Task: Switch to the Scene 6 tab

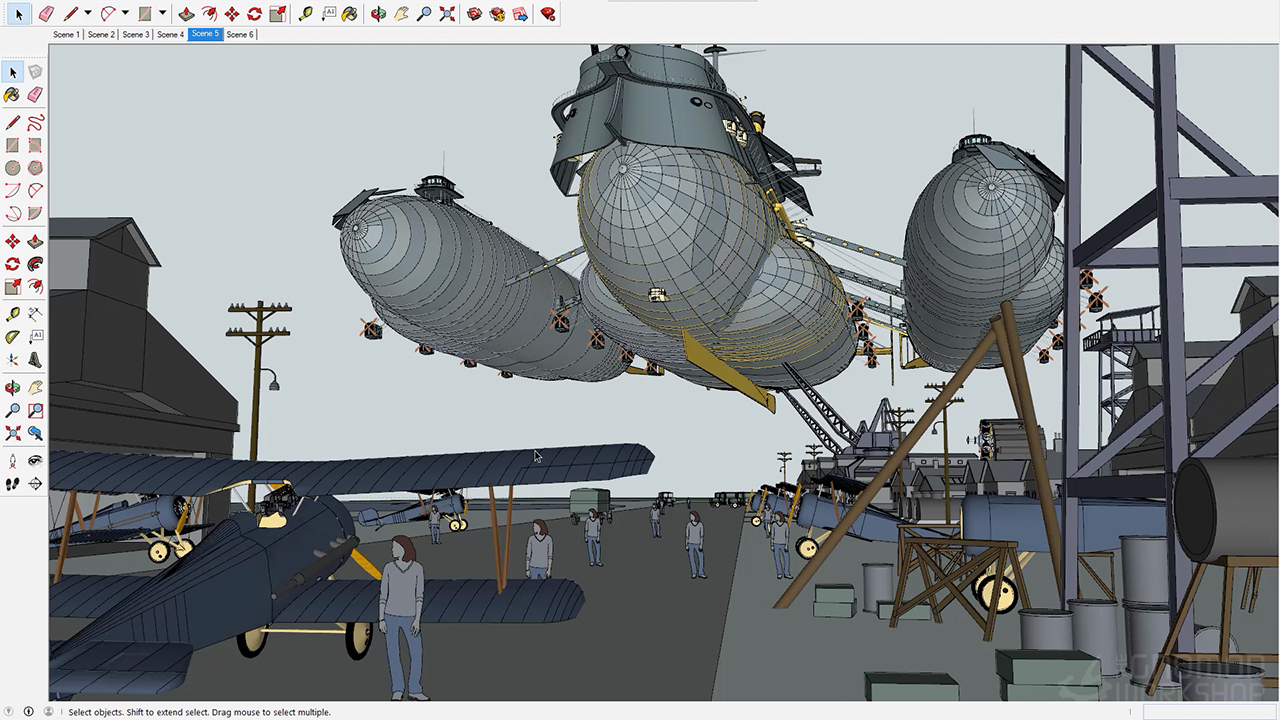Action: pos(239,34)
